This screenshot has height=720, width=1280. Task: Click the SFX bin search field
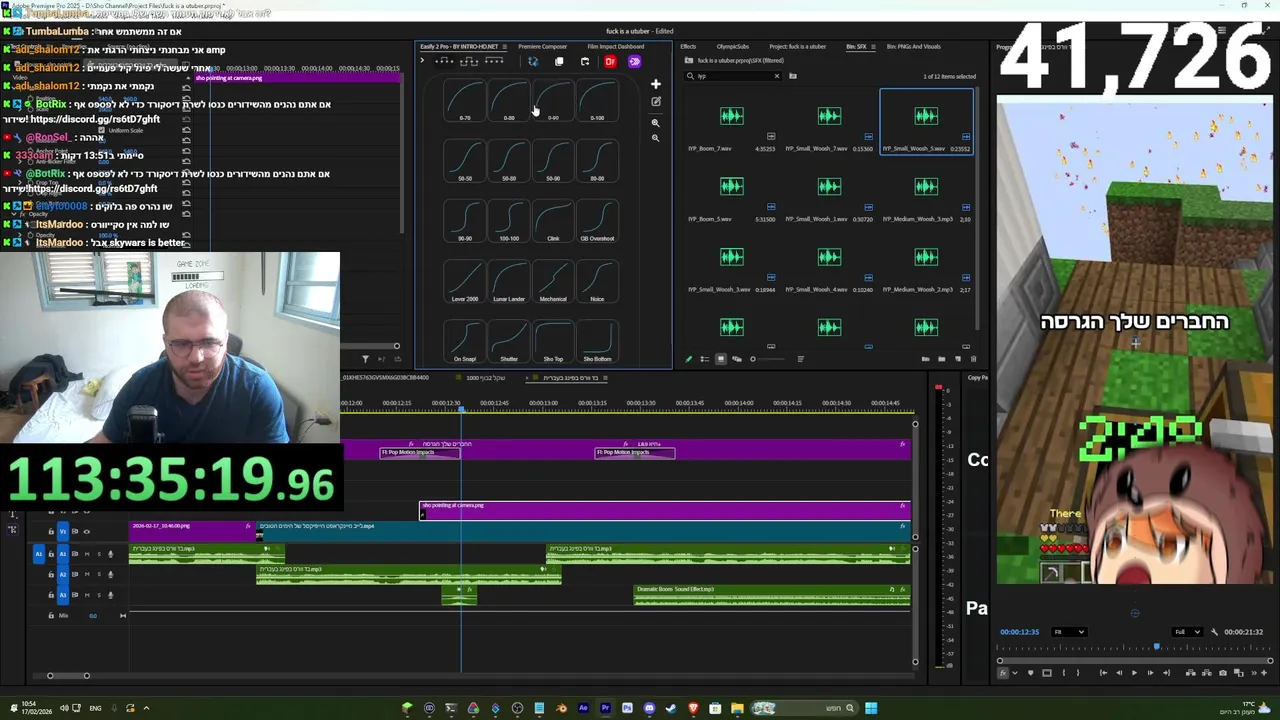733,76
